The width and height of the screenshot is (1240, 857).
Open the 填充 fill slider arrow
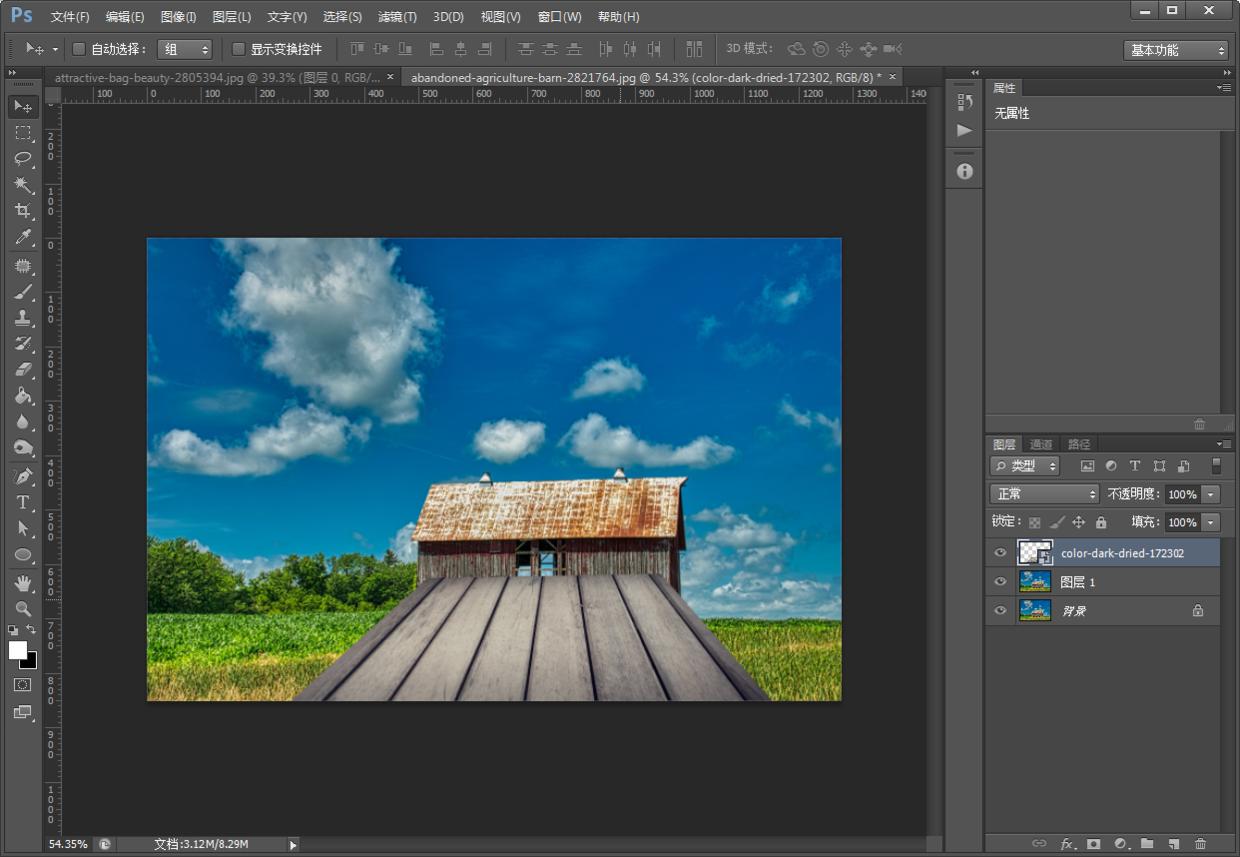1212,522
